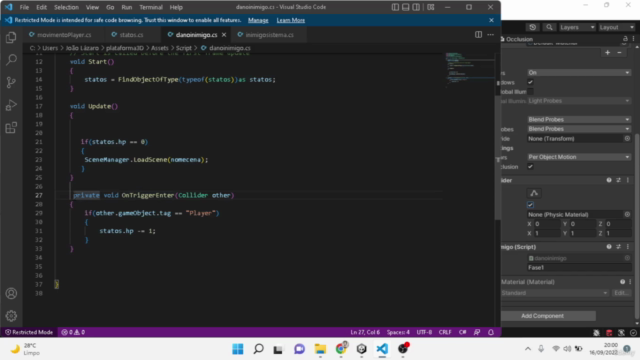The height and width of the screenshot is (360, 640).
Task: Open collider component three-dot menu
Action: point(628,180)
